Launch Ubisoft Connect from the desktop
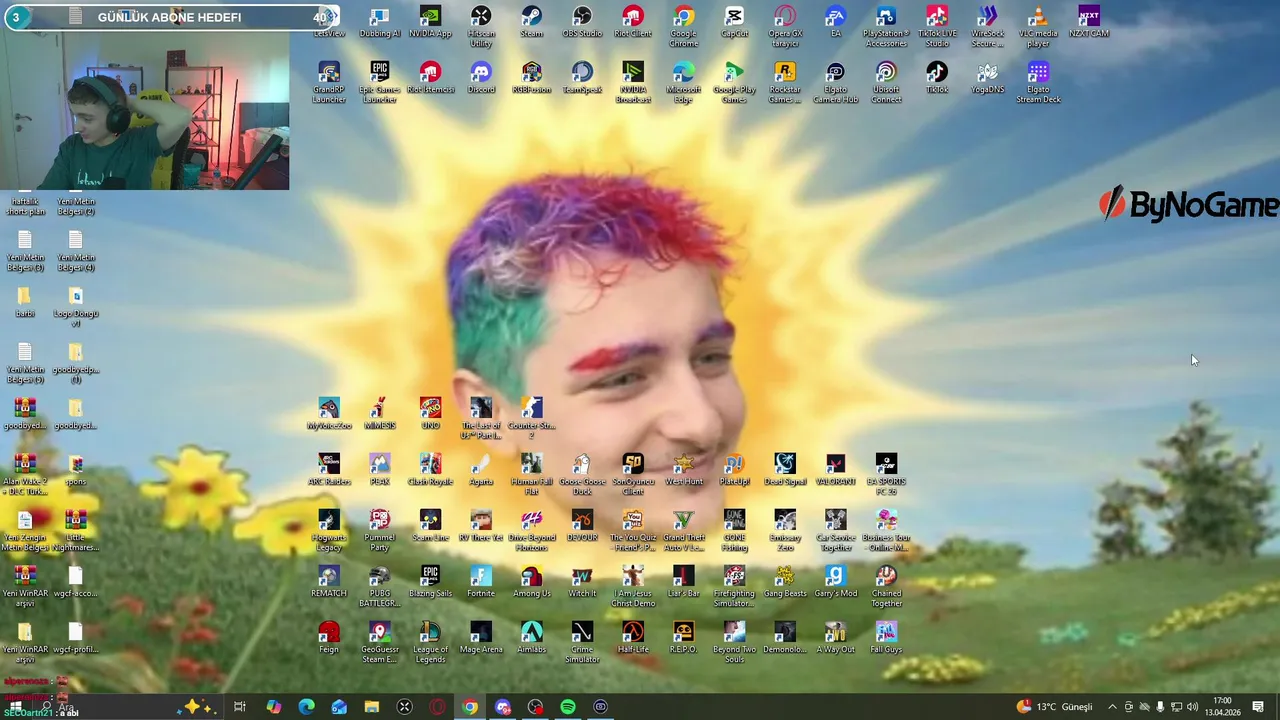 pyautogui.click(x=886, y=83)
